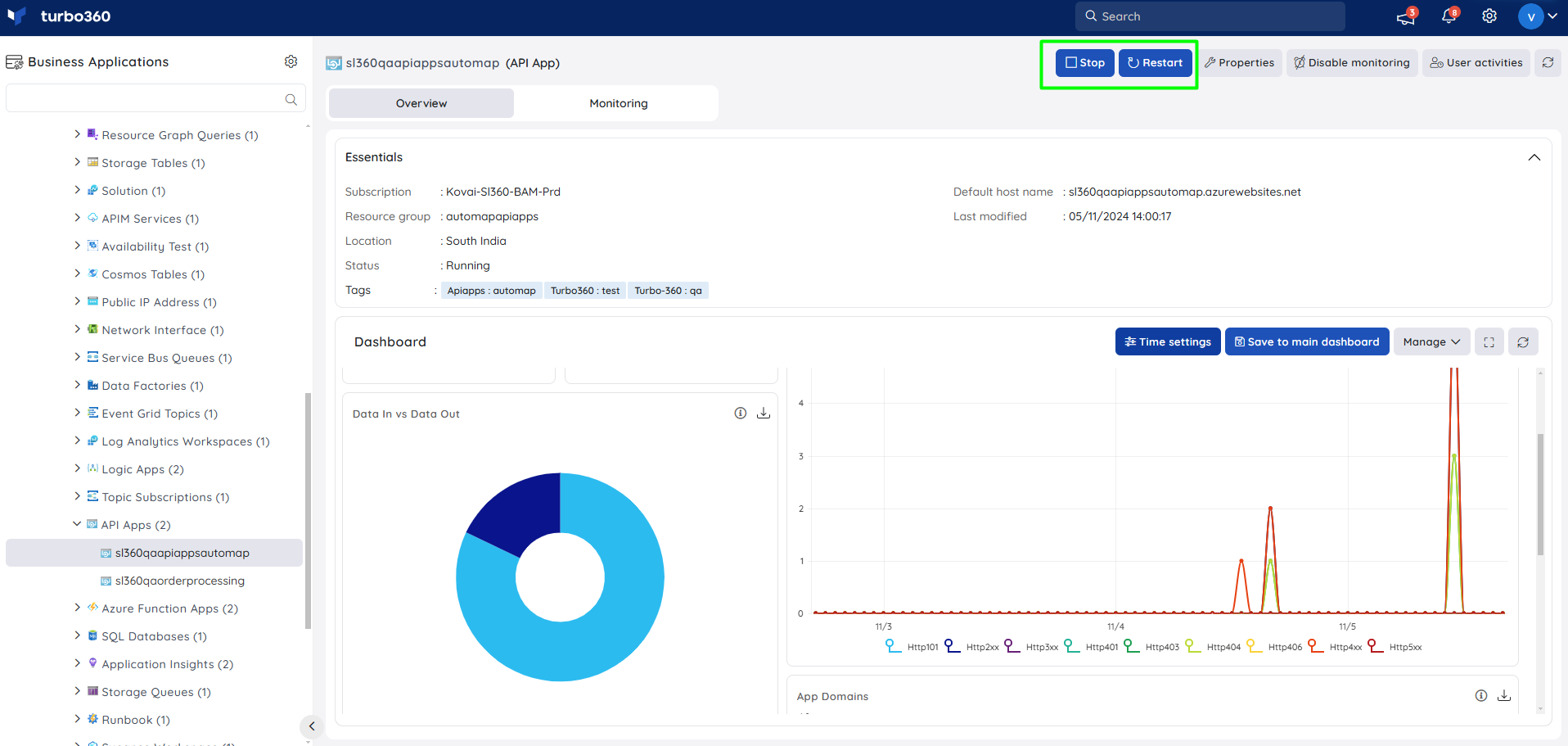The height and width of the screenshot is (746, 1568).
Task: View User activities
Action: (1476, 63)
